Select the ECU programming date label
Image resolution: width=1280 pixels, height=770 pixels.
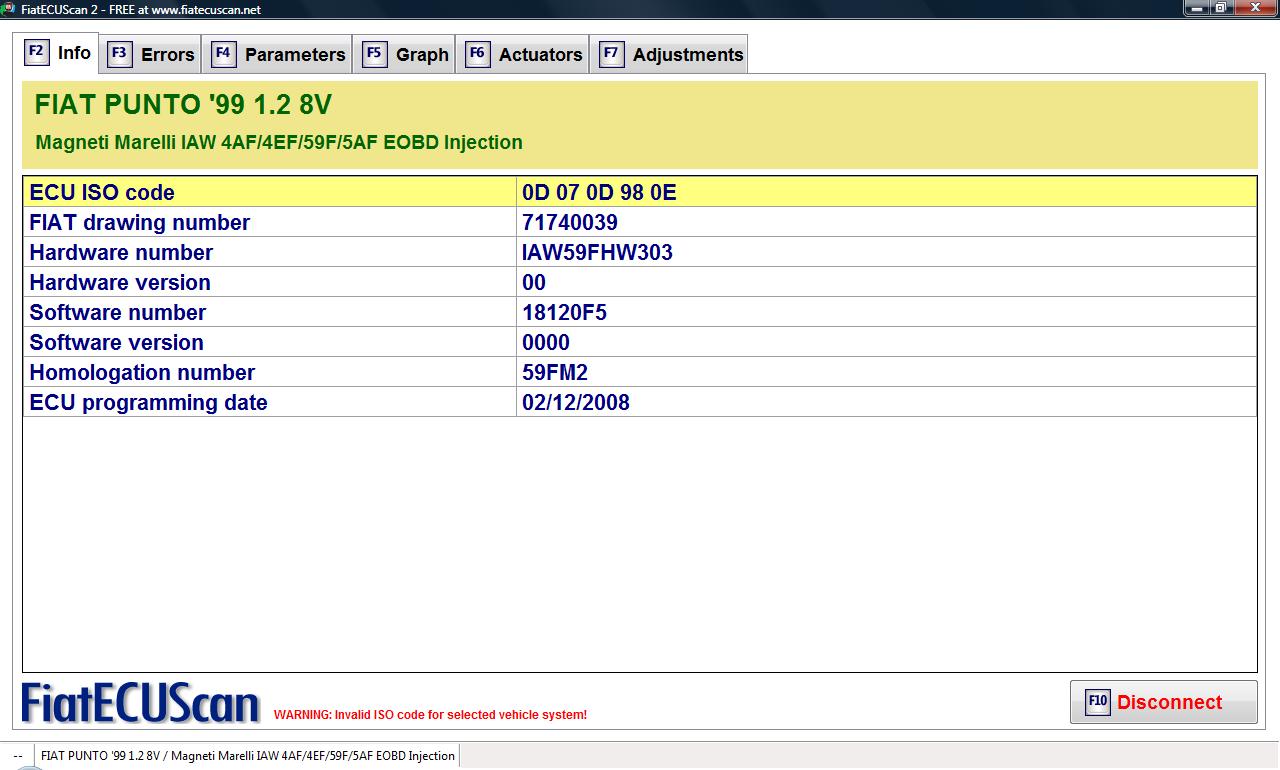[x=148, y=402]
